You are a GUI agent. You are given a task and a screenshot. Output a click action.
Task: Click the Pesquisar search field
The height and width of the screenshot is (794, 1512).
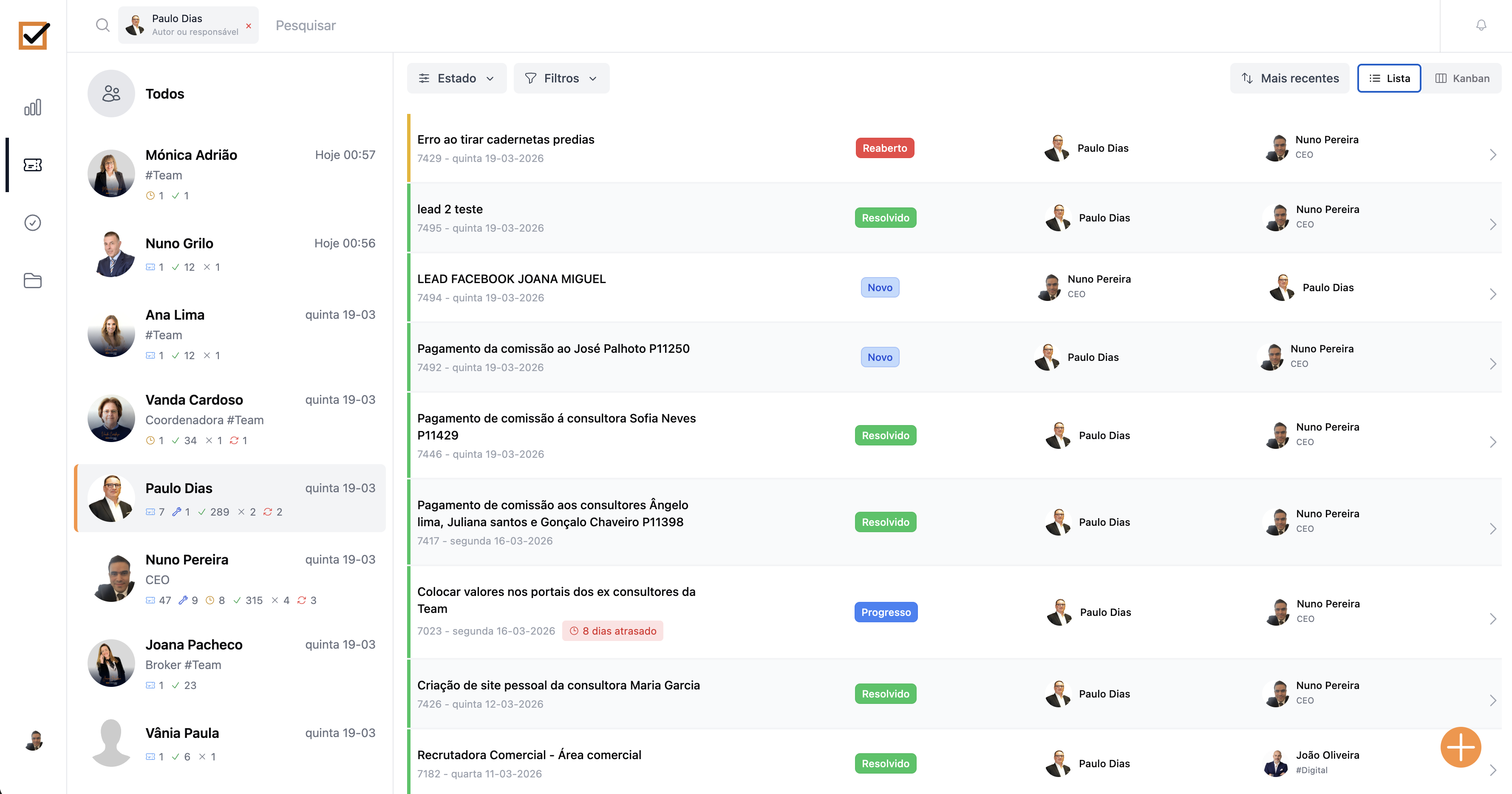pyautogui.click(x=306, y=25)
